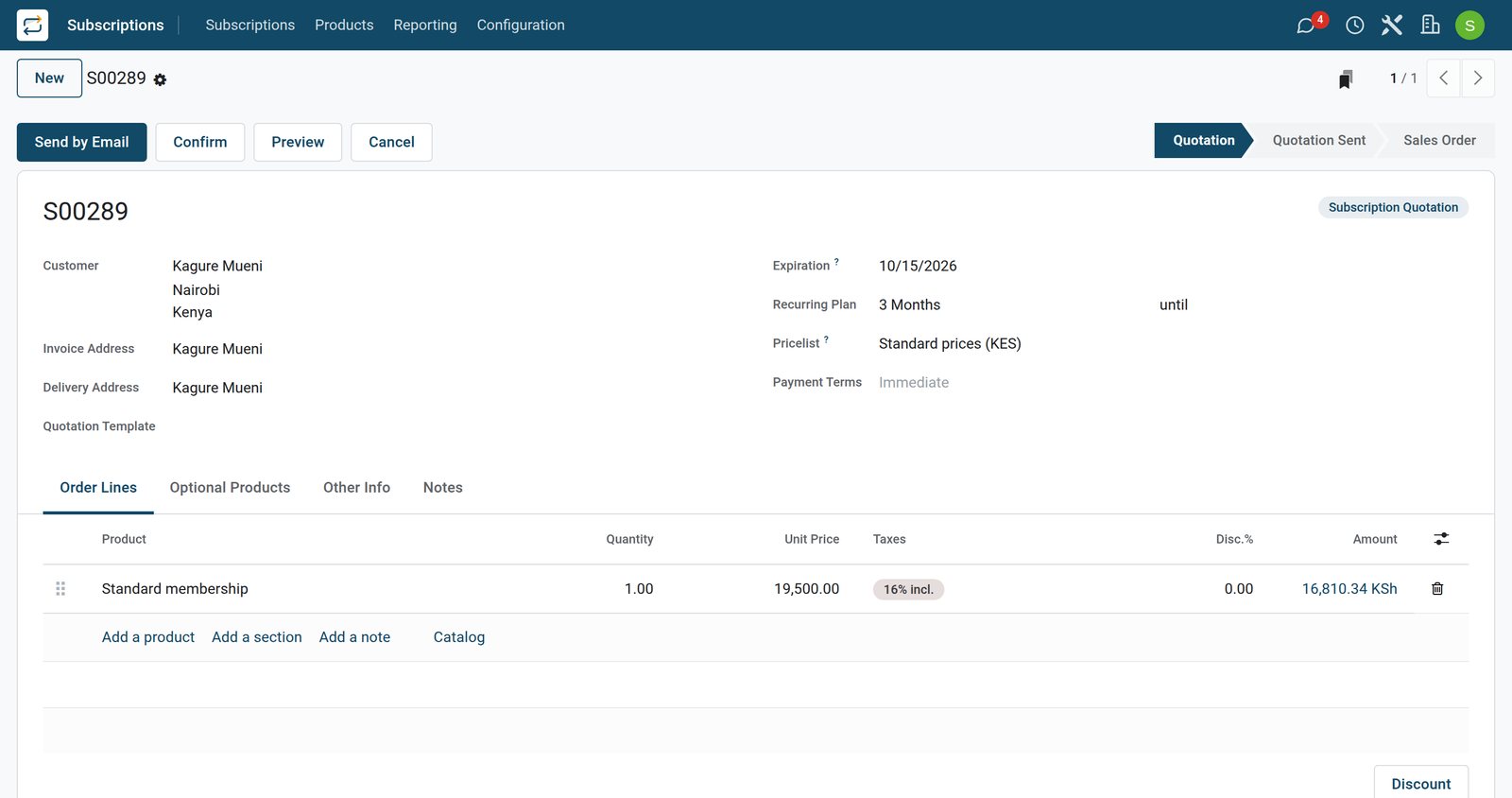Open the record actions gear icon

pos(161,80)
